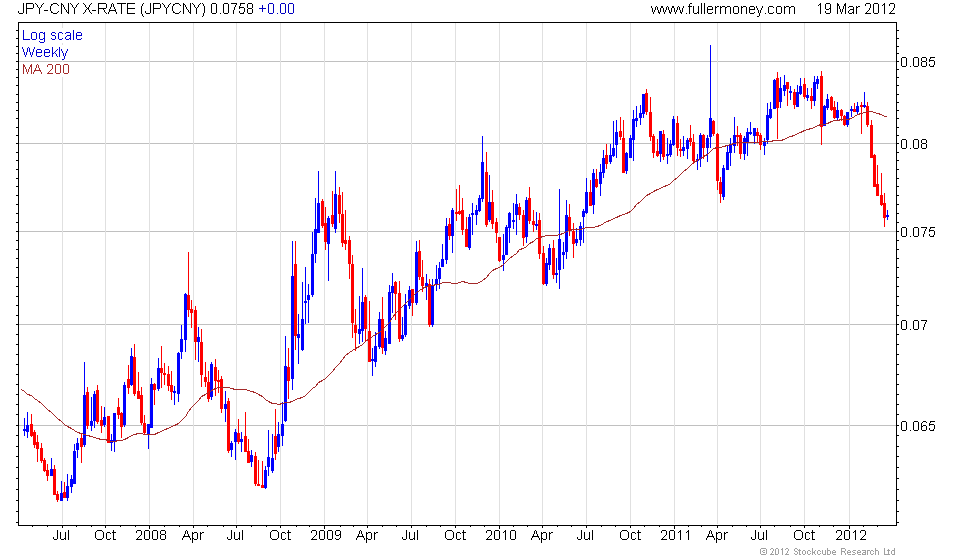Open the www.fullermoney.com link text
Image resolution: width=980 pixels, height=560 pixels.
coord(722,9)
